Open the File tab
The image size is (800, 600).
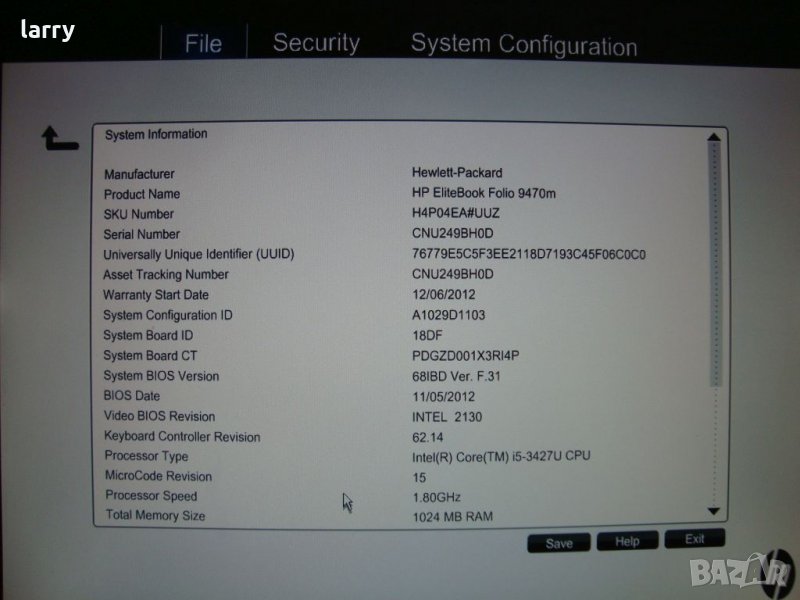(x=203, y=44)
